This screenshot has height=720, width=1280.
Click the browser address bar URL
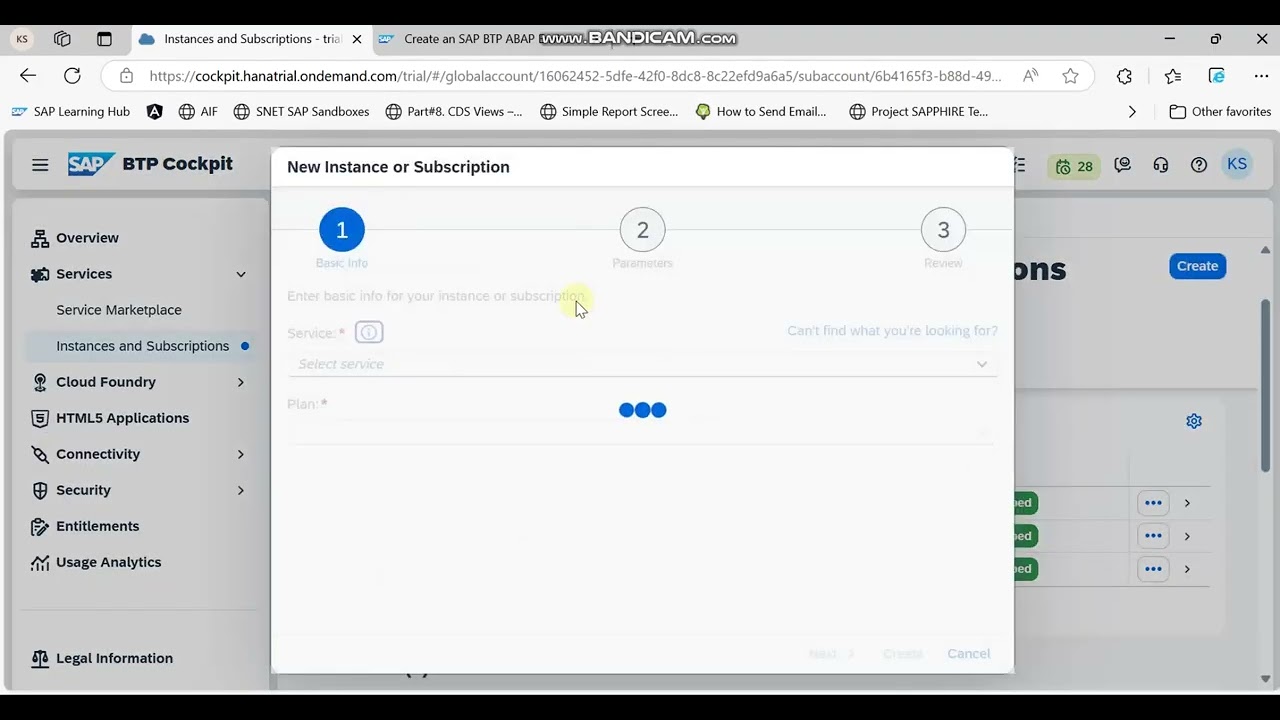(x=575, y=76)
